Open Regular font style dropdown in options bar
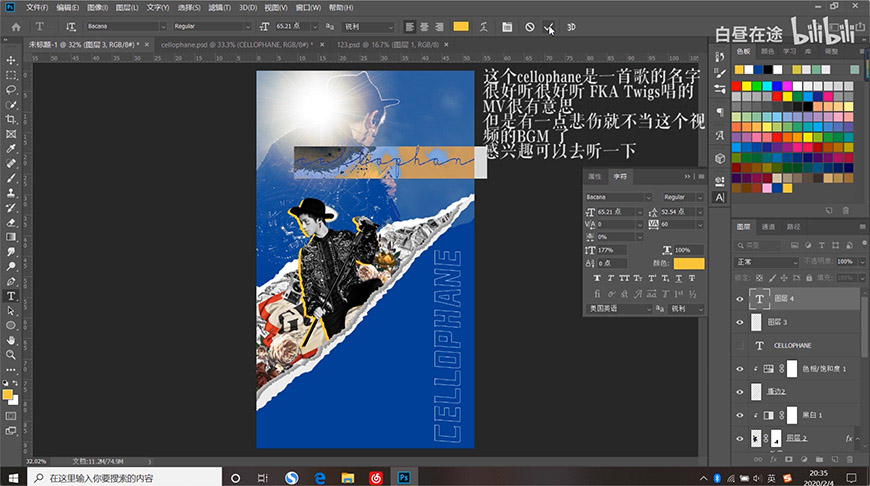Image resolution: width=870 pixels, height=486 pixels. (x=248, y=27)
